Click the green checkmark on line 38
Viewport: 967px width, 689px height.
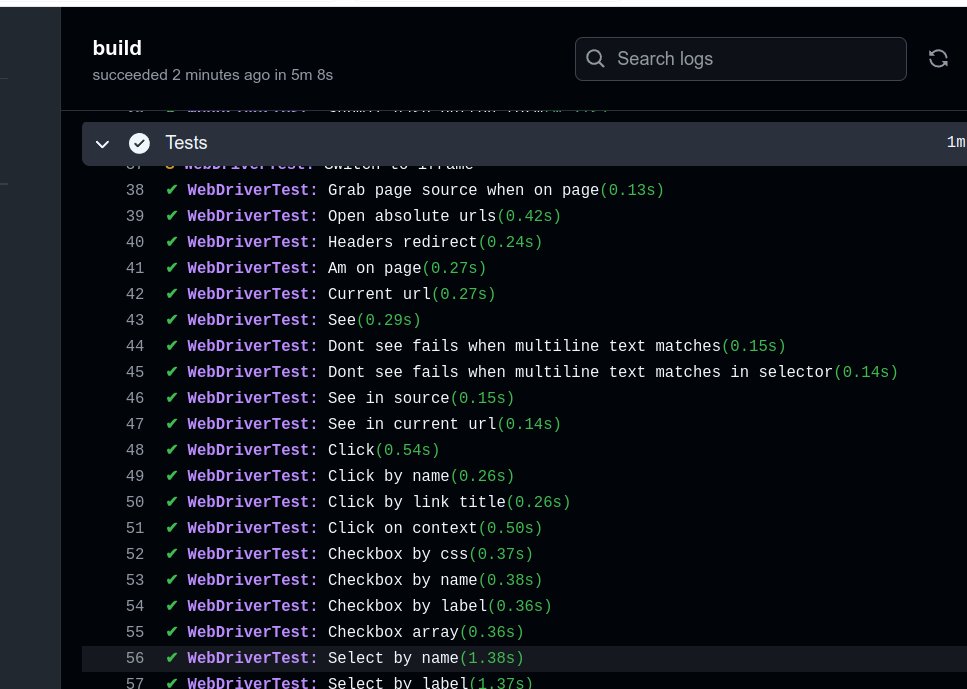click(172, 190)
